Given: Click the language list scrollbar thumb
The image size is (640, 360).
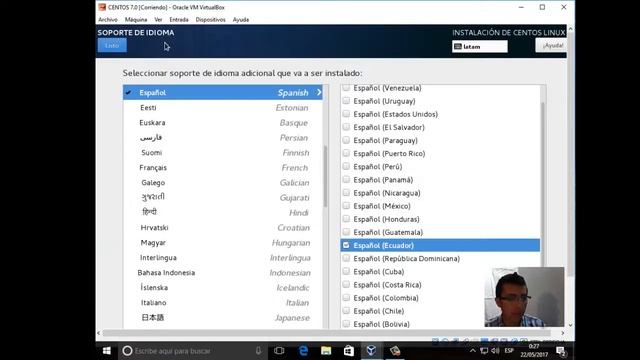Looking at the screenshot, I should click(x=325, y=176).
